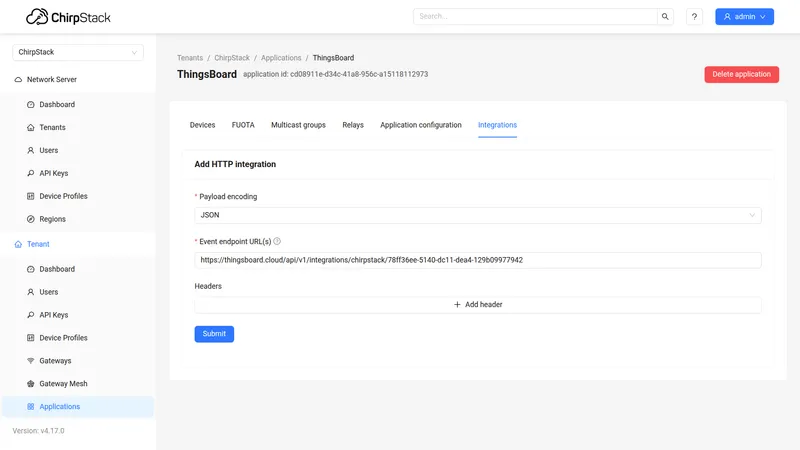Screen dimensions: 800x450
Task: Click Tenant Users person icon
Action: (x=31, y=292)
